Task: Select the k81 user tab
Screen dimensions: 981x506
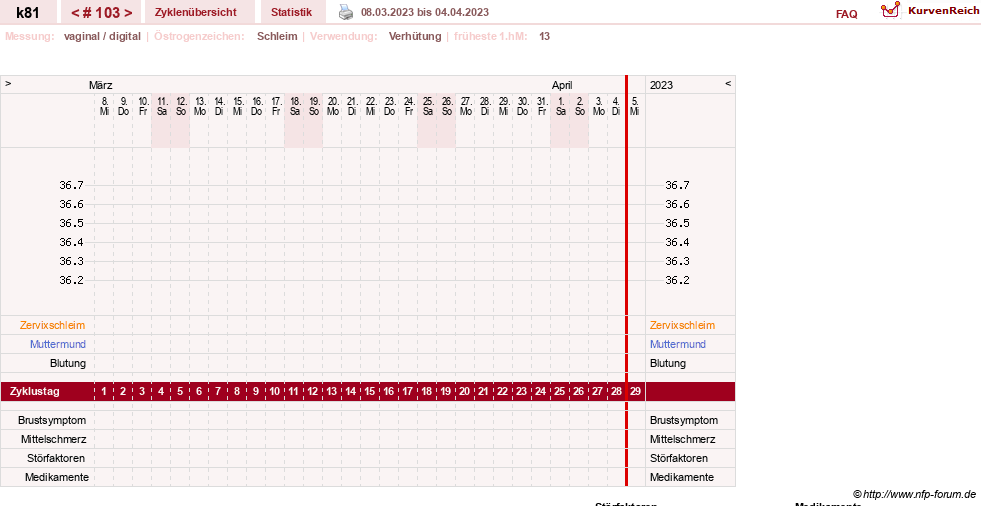Action: pyautogui.click(x=28, y=12)
